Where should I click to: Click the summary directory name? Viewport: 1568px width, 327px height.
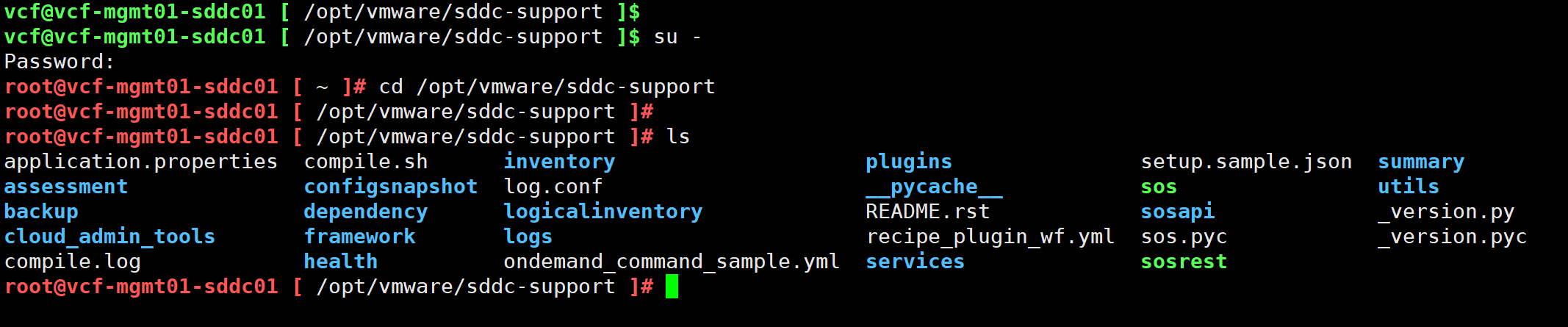coord(1421,162)
